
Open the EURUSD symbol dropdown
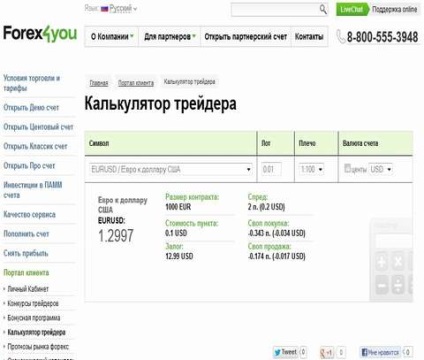coord(171,169)
